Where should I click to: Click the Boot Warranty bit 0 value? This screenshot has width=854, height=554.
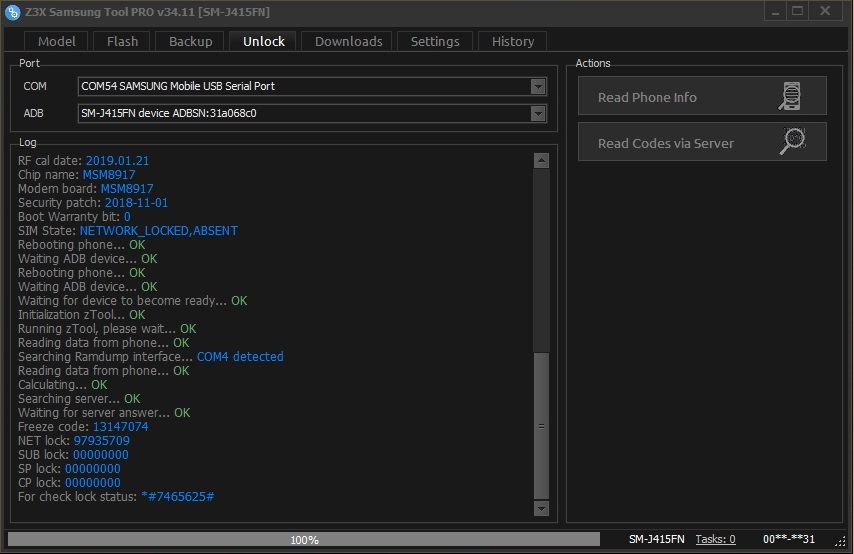pos(127,217)
